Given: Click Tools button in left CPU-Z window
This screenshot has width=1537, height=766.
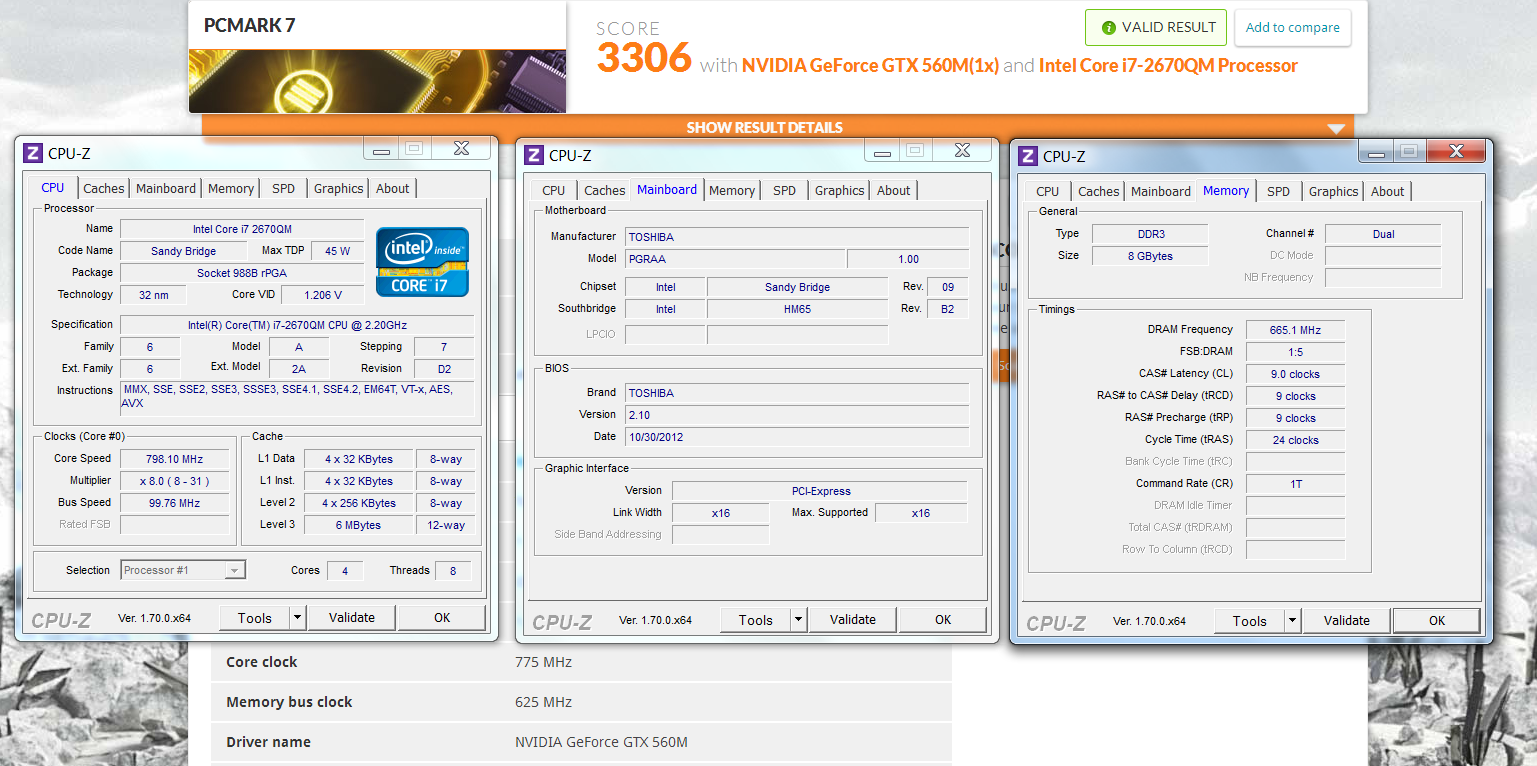Looking at the screenshot, I should [x=254, y=618].
